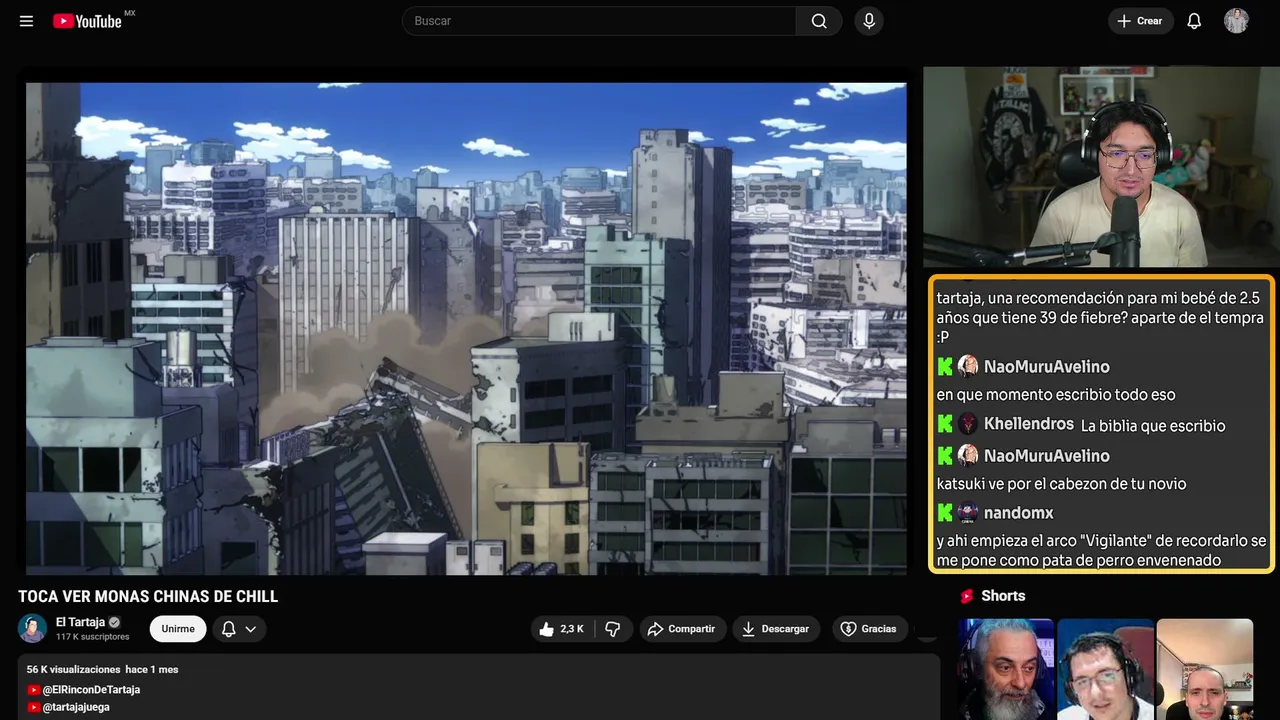
Task: Click the YouTube icon beside @ElRinconDeTartaja
Action: (34, 690)
